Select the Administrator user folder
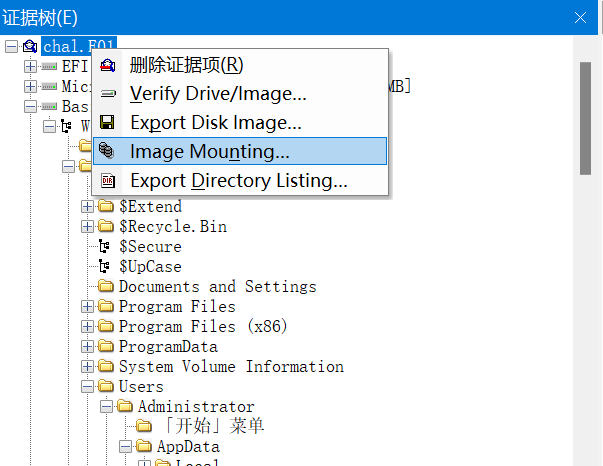Viewport: 603px width, 466px height. [195, 407]
